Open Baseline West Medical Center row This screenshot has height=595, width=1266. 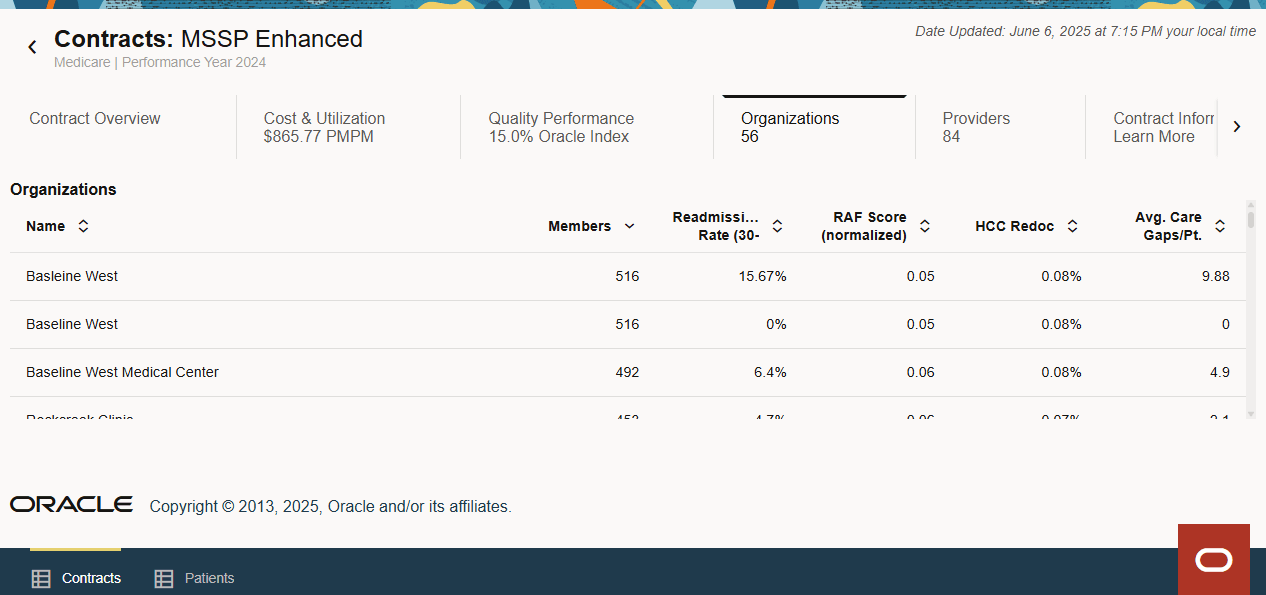[x=122, y=372]
